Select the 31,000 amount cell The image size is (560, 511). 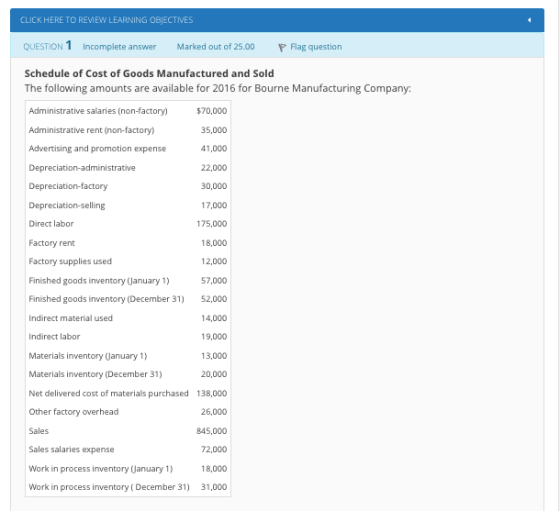coord(214,487)
